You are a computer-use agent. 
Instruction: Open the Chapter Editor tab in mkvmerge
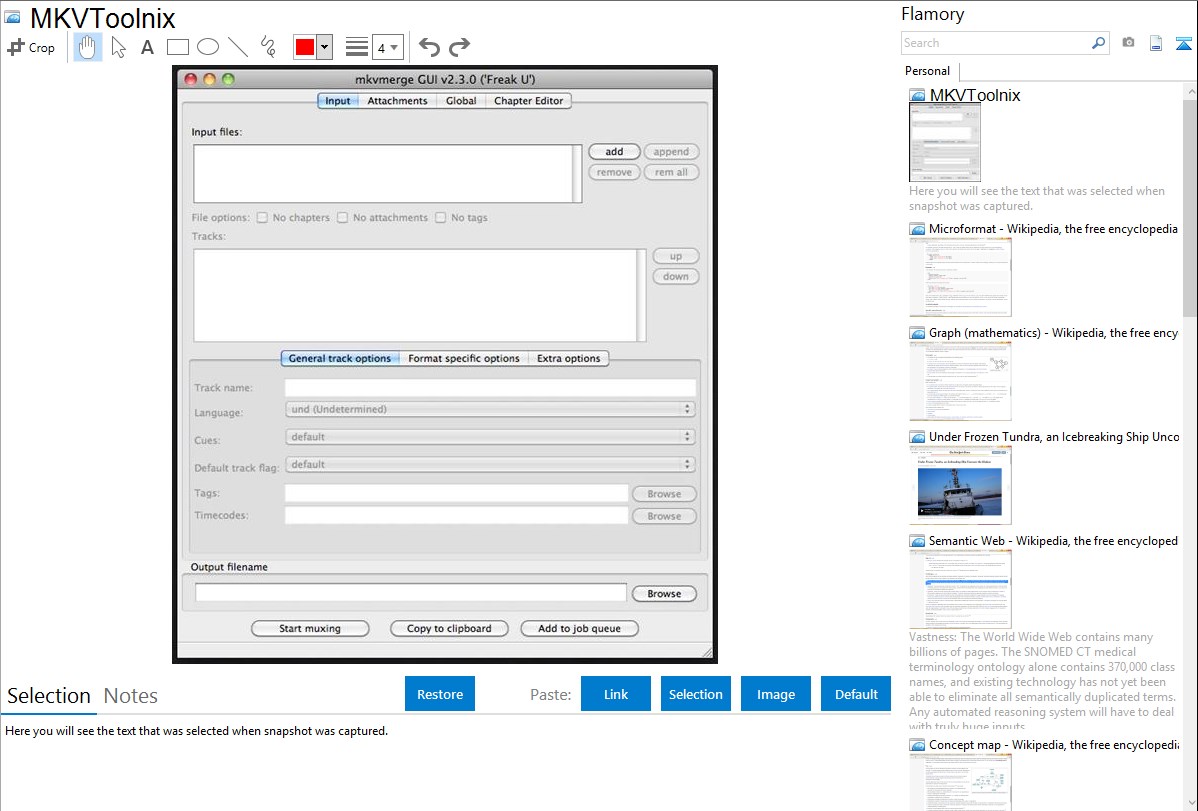coord(529,101)
